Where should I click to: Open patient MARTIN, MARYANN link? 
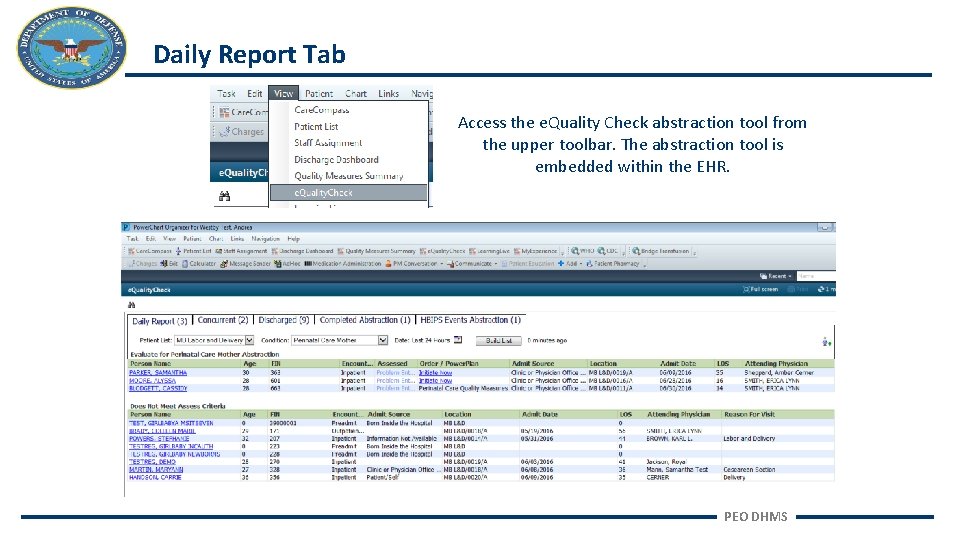pos(156,470)
